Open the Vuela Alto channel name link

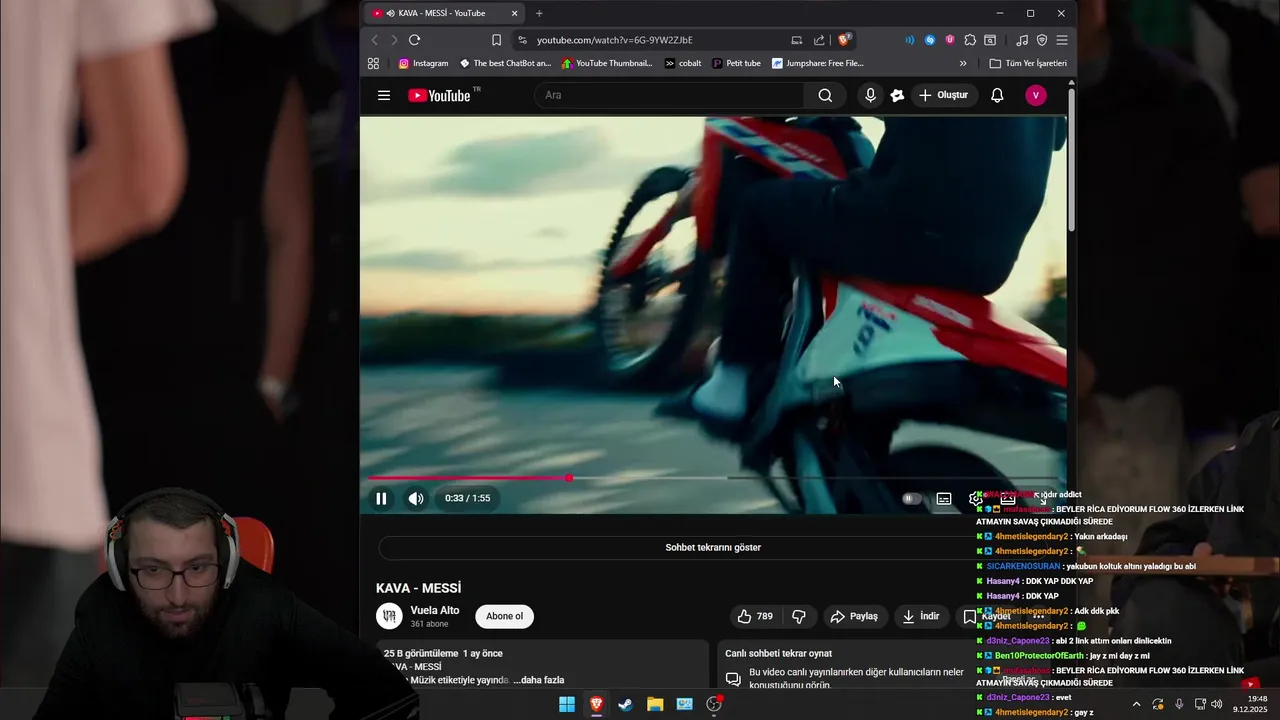pos(435,610)
